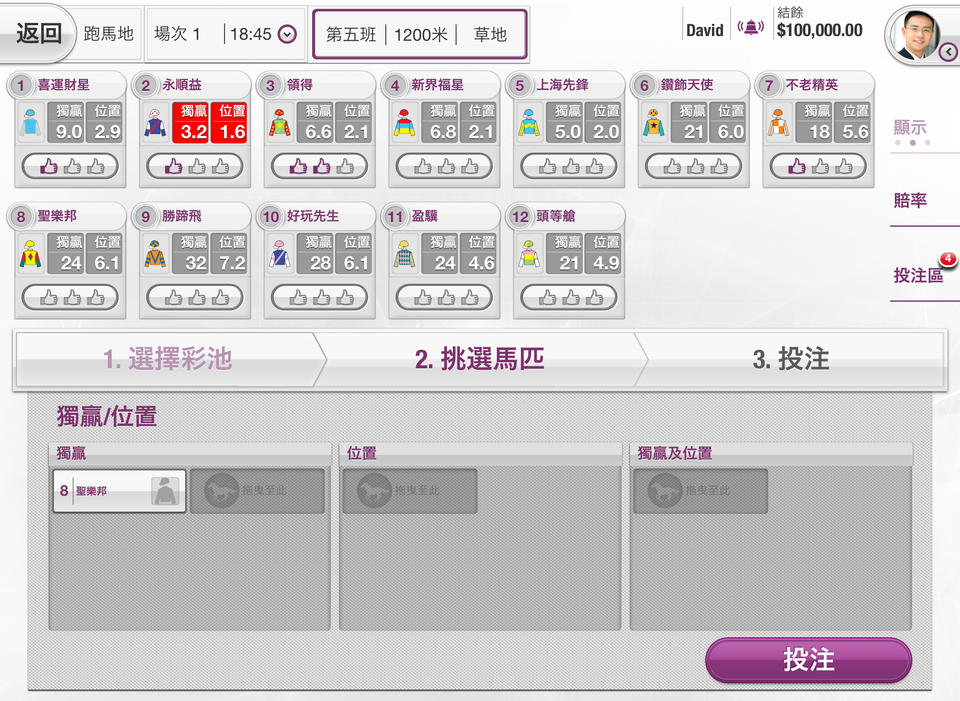960x701 pixels.
Task: Expand the 投注區 side panel
Action: pos(919,275)
